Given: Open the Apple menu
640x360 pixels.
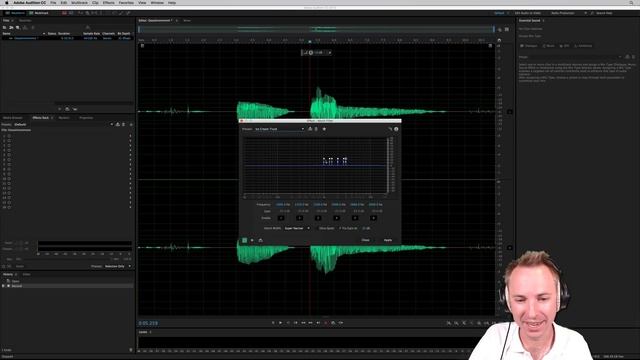Looking at the screenshot, I should tap(7, 2).
